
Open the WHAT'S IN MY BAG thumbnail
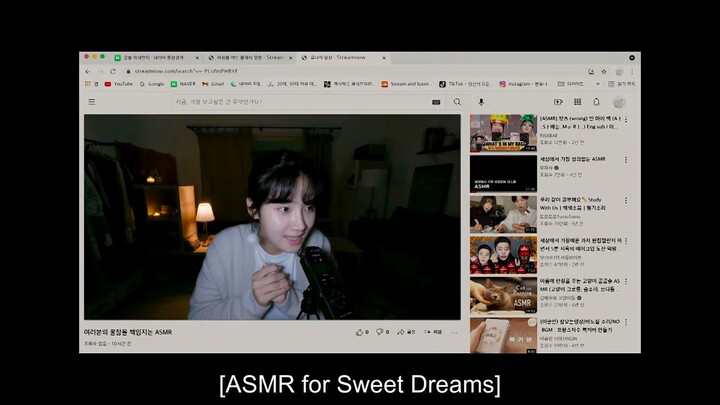tap(503, 133)
